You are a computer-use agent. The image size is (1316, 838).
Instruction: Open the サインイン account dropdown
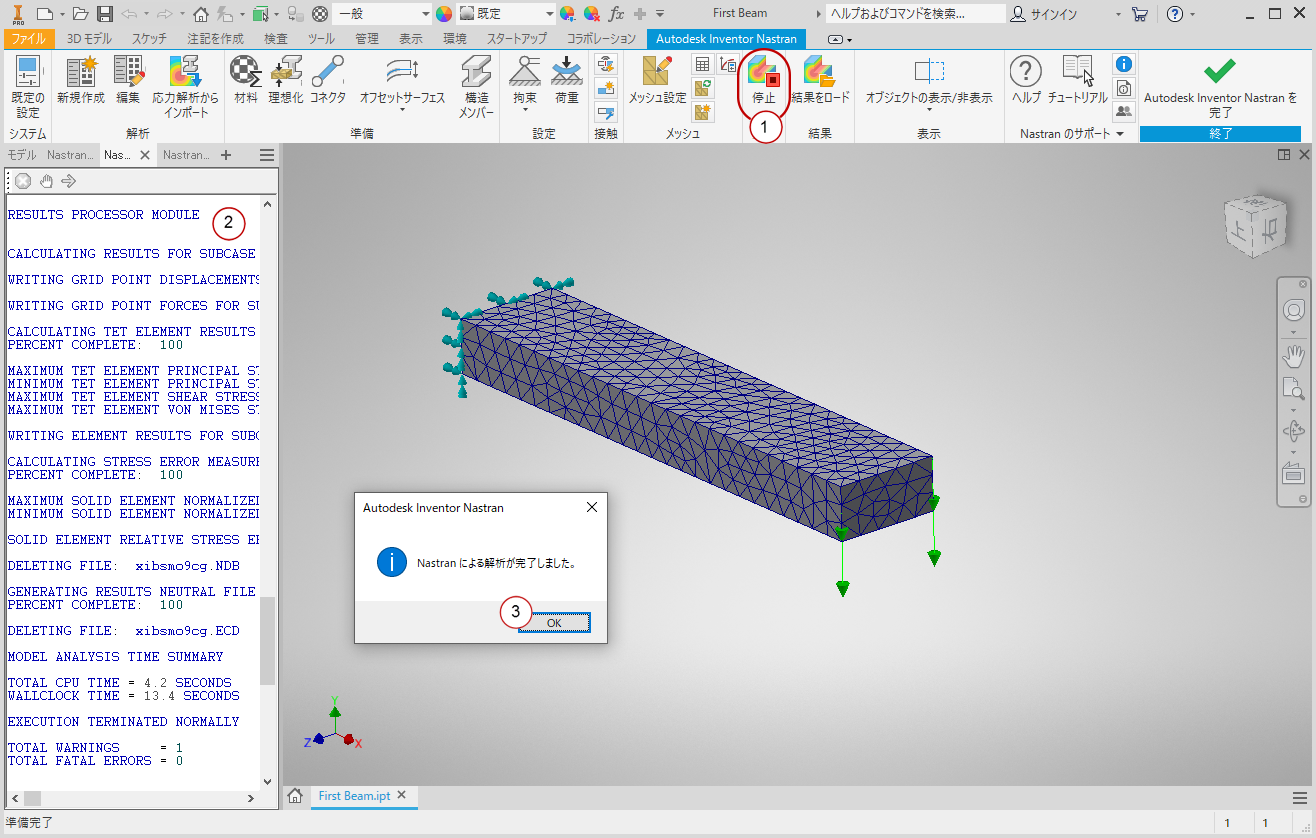point(1118,14)
